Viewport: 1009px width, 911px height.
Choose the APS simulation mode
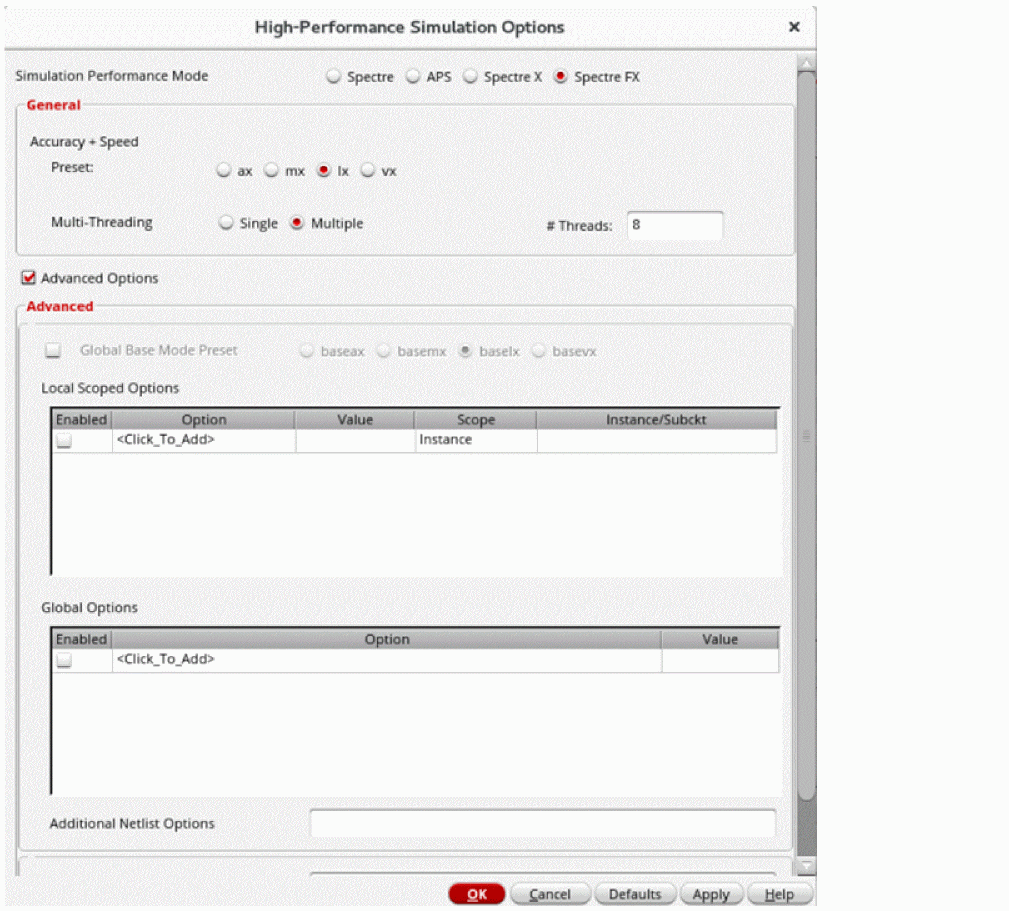[414, 77]
